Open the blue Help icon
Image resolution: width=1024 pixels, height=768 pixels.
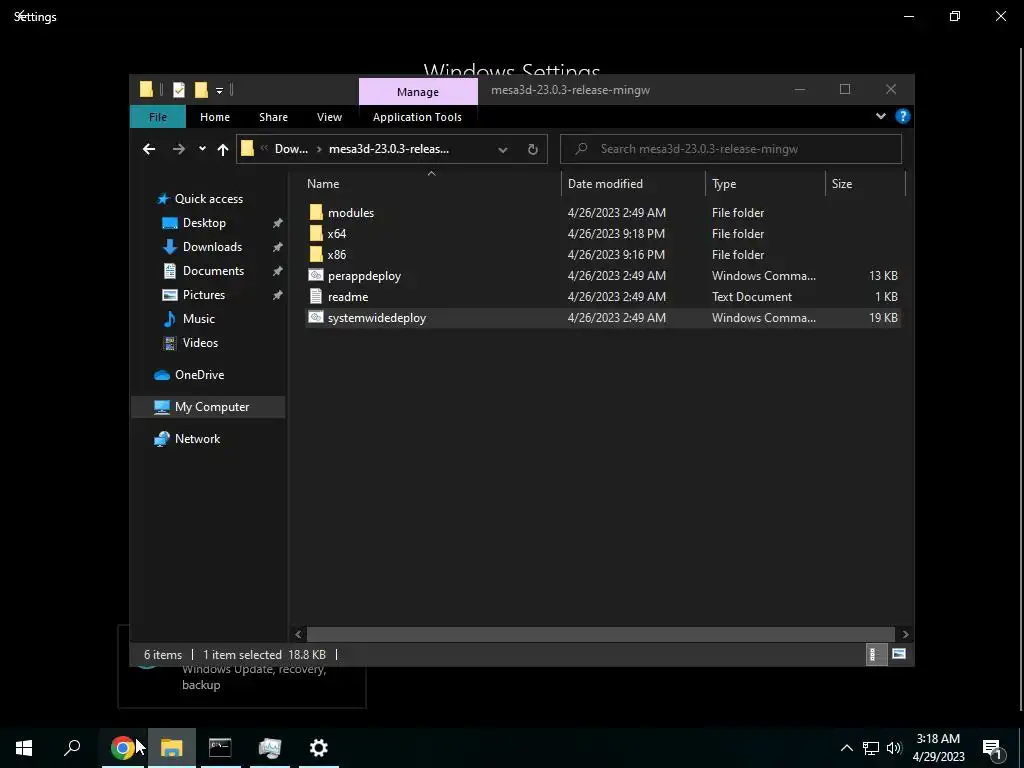(903, 116)
